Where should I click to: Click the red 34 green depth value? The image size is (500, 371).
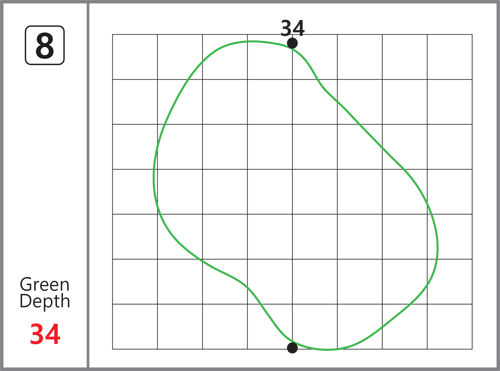pos(45,334)
